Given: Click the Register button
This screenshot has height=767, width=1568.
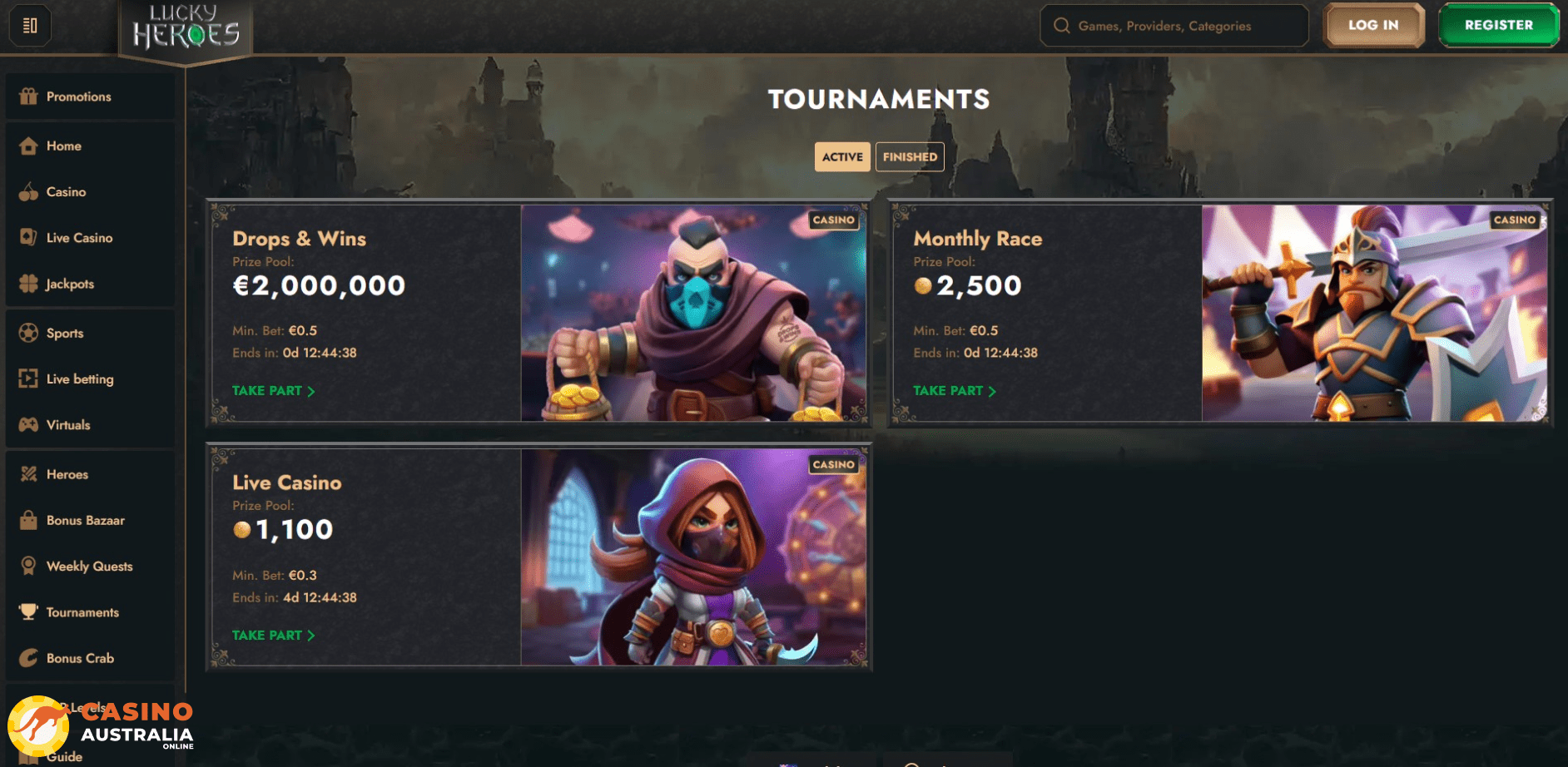Looking at the screenshot, I should (1499, 25).
